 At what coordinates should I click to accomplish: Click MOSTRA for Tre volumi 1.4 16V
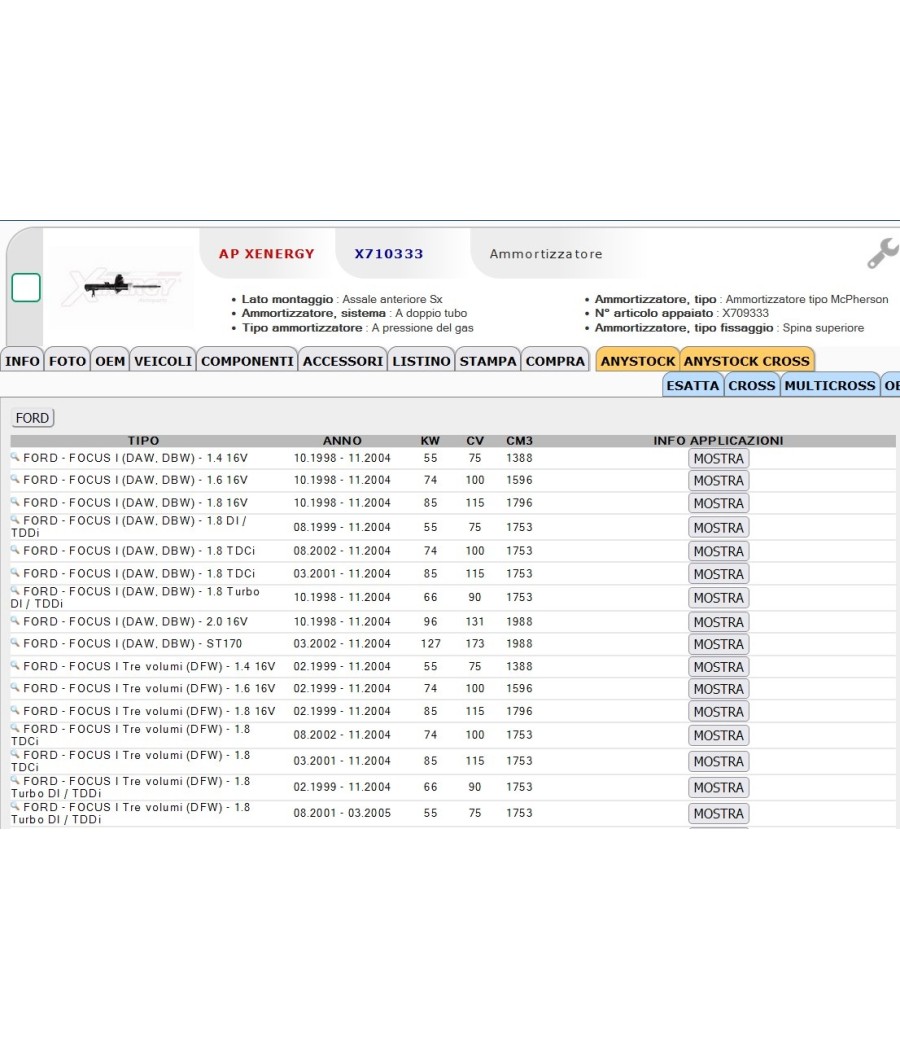[x=719, y=667]
